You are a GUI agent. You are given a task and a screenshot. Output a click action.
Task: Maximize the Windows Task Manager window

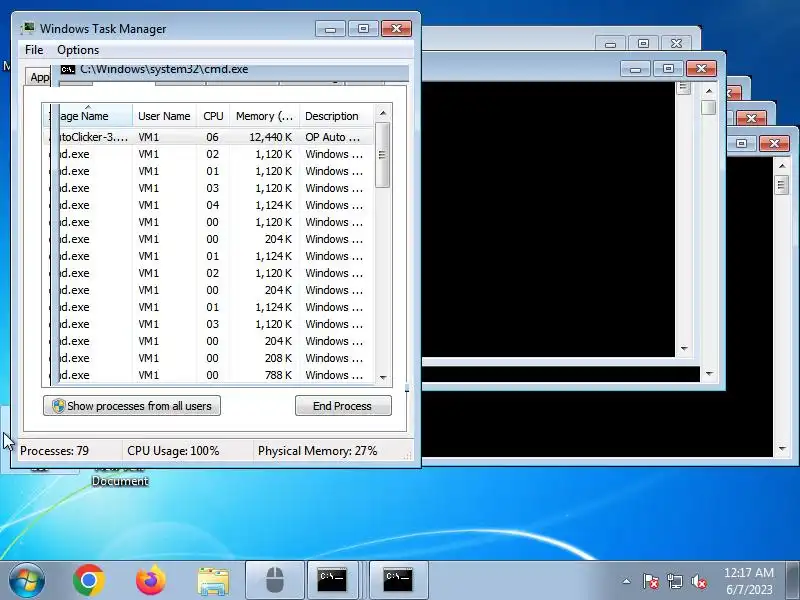pyautogui.click(x=363, y=29)
